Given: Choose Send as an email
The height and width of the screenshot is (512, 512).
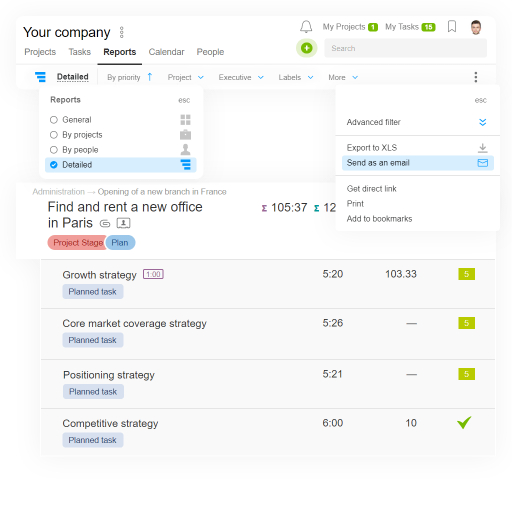Looking at the screenshot, I should (418, 163).
